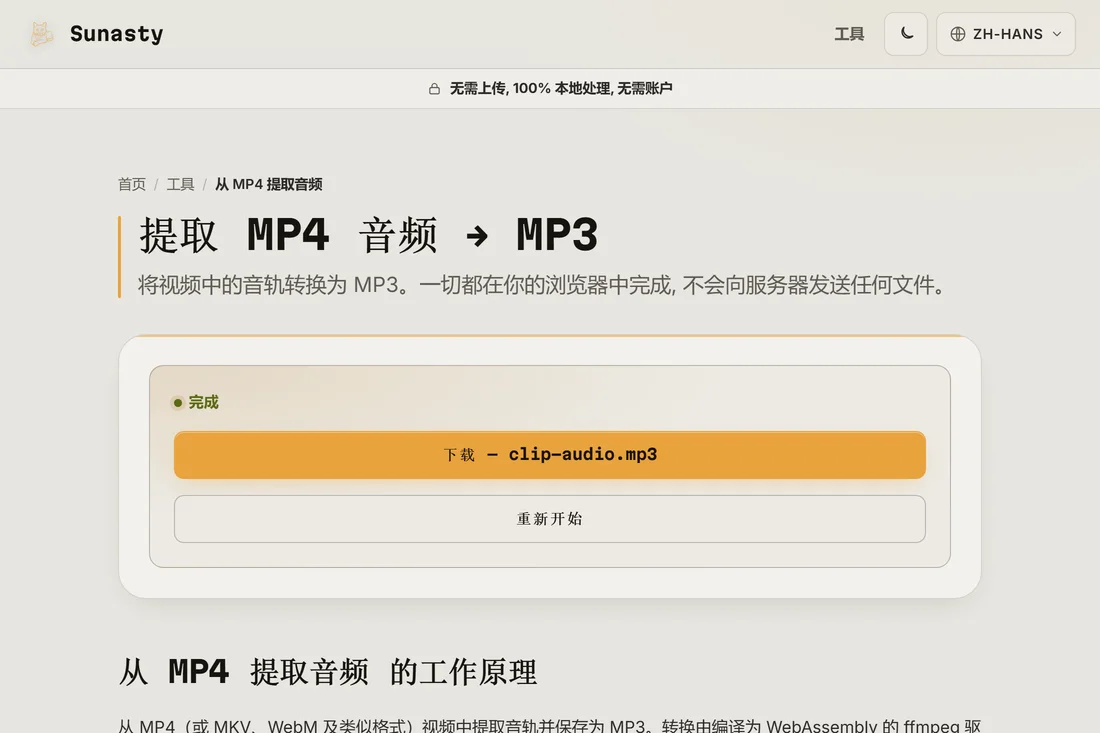Click the description text 将视频中的音轨转换为 MP3
Image resolution: width=1100 pixels, height=733 pixels.
coord(273,285)
